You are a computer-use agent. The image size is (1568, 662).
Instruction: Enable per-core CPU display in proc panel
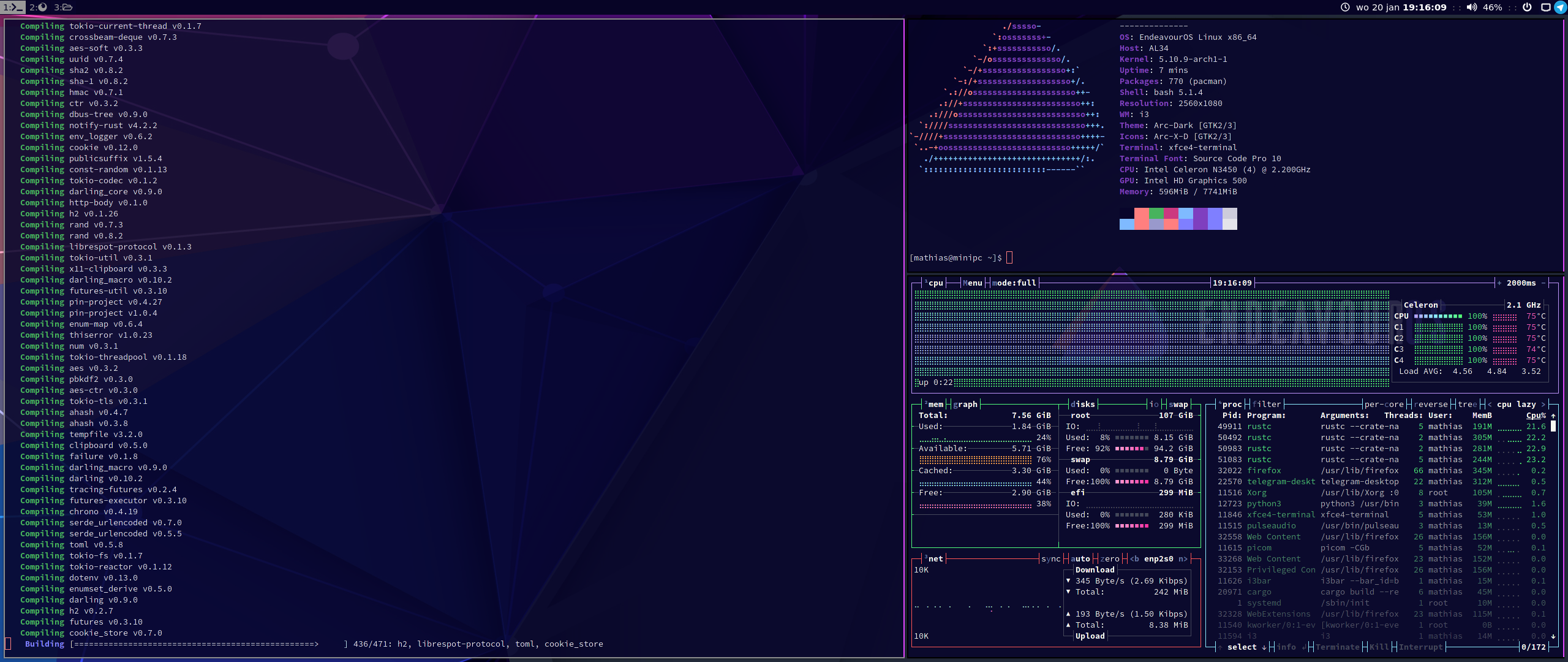point(1385,404)
